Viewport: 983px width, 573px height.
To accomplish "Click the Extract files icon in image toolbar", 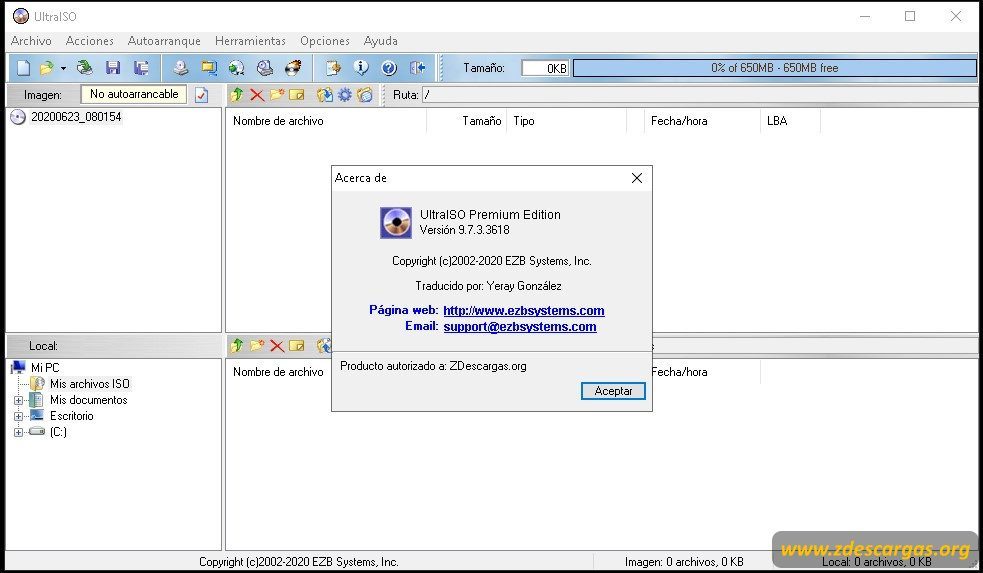I will tap(325, 95).
